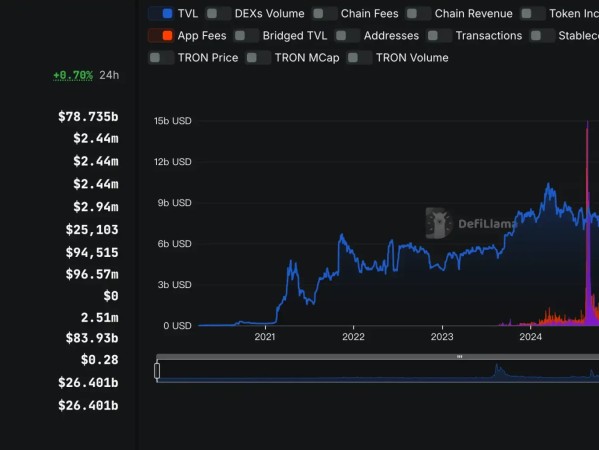This screenshot has height=450, width=599.
Task: Enable the Addresses toggle
Action: (x=347, y=36)
